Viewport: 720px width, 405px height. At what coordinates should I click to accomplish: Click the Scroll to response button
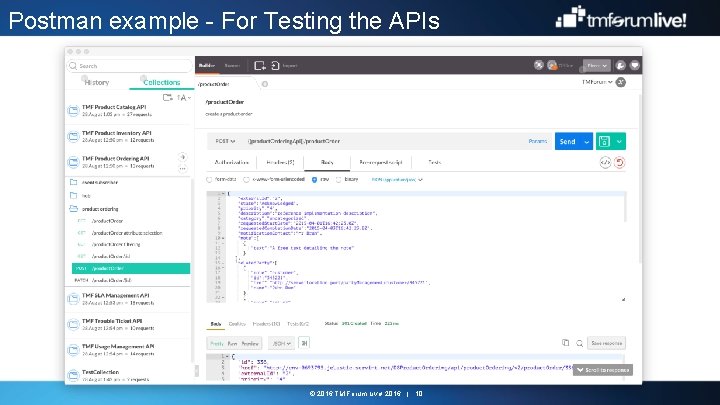click(603, 370)
